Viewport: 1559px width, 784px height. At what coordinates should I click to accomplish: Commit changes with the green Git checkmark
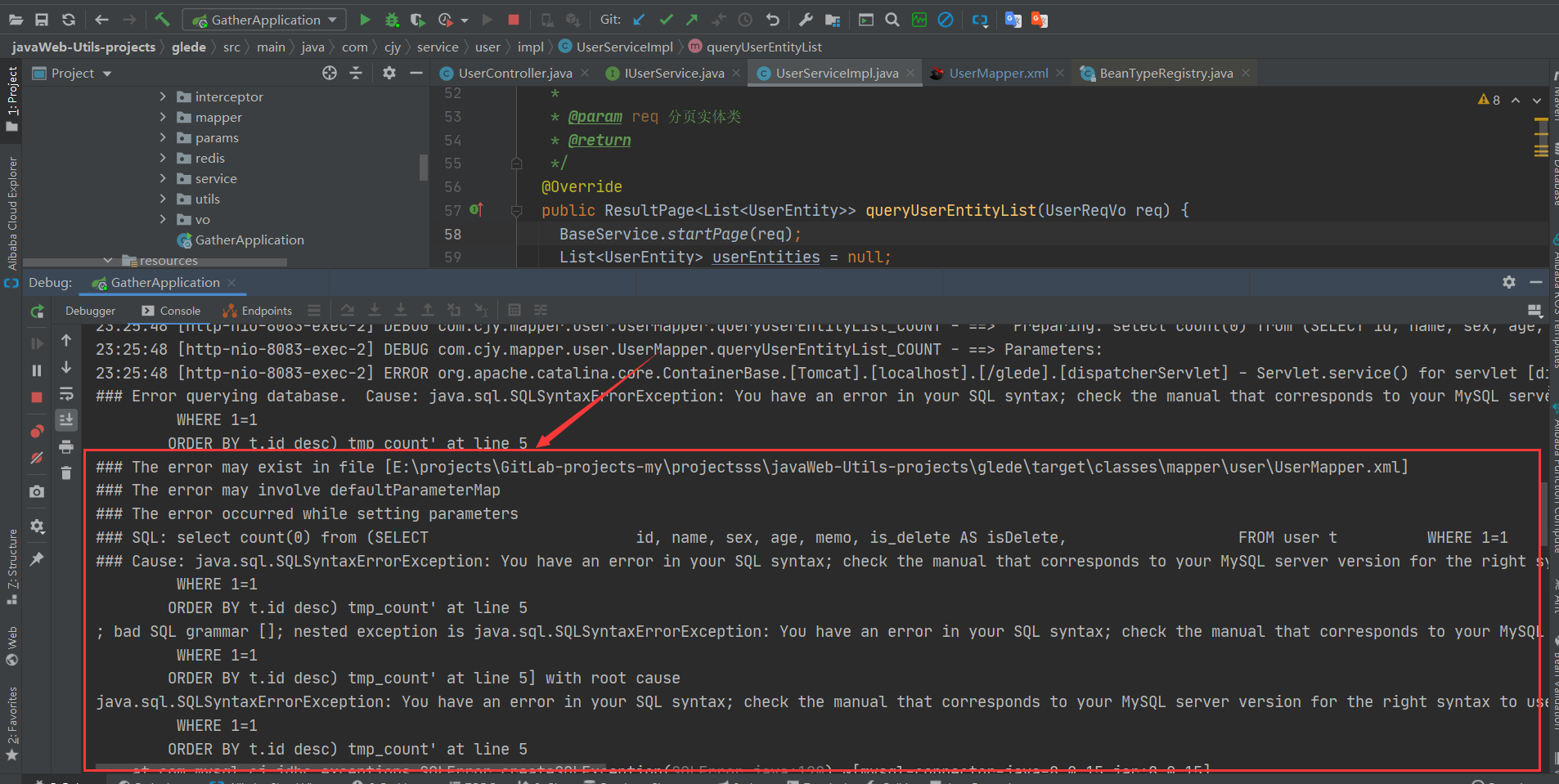point(666,20)
